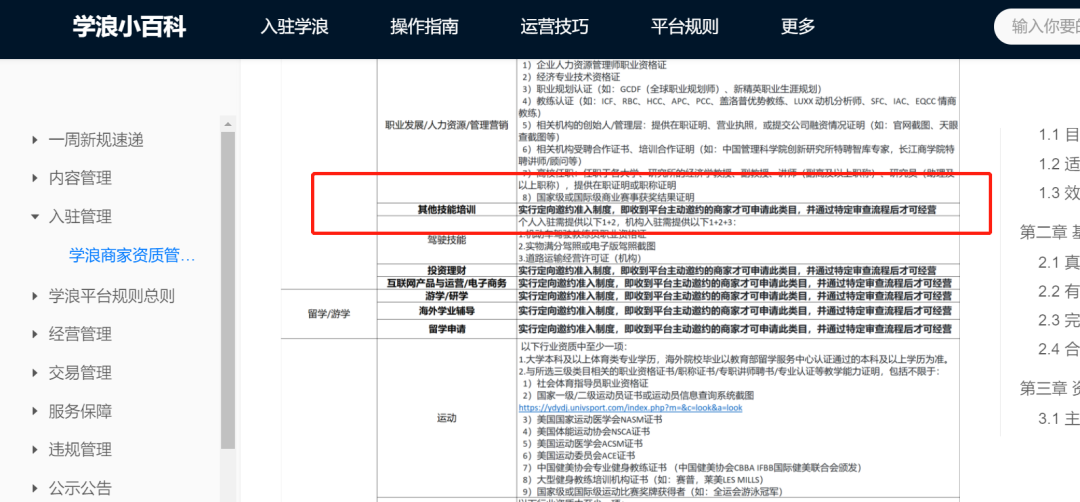This screenshot has height=502, width=1080.
Task: Select 学浪商家资质管… sidebar item
Action: 132,256
